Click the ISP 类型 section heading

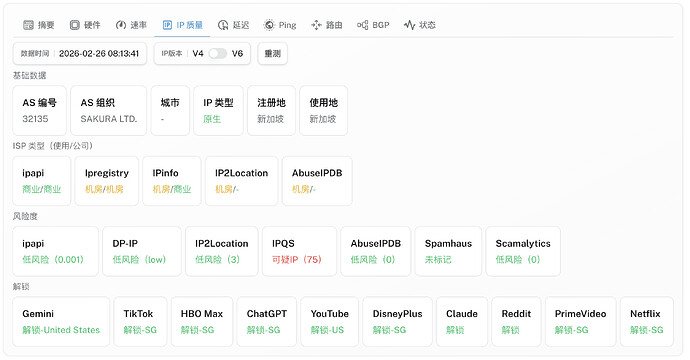tap(53, 146)
